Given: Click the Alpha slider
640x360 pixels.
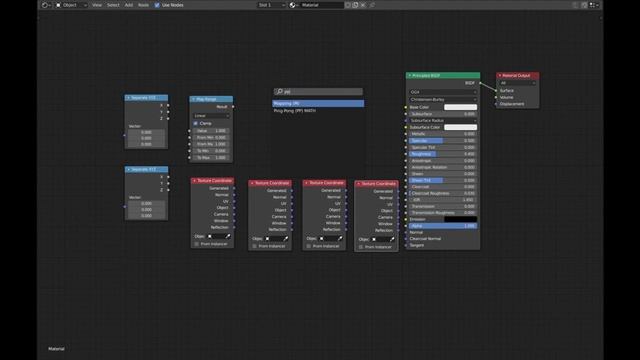Looking at the screenshot, I should (x=443, y=226).
